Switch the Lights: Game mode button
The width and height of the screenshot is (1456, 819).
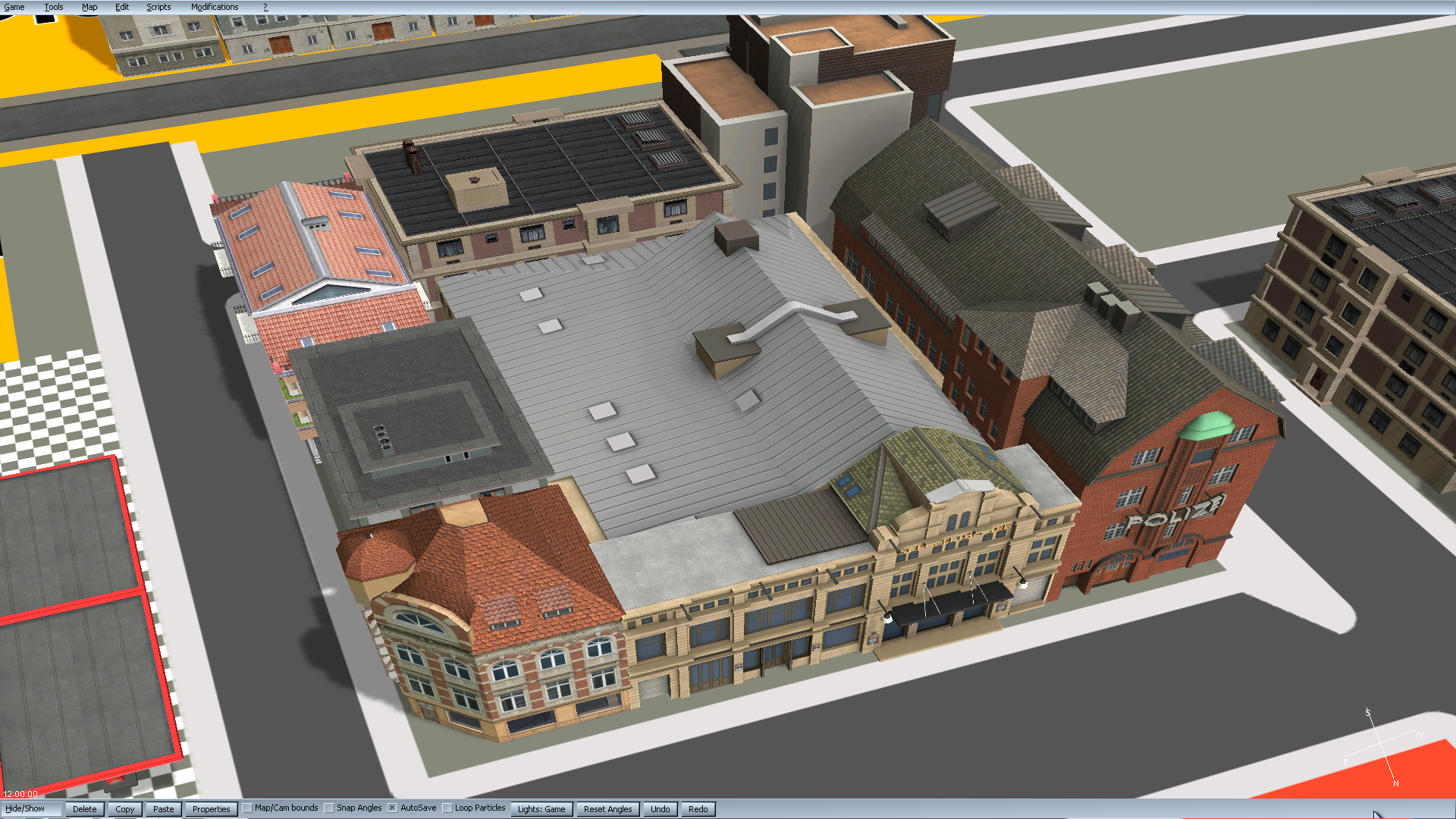[x=541, y=809]
